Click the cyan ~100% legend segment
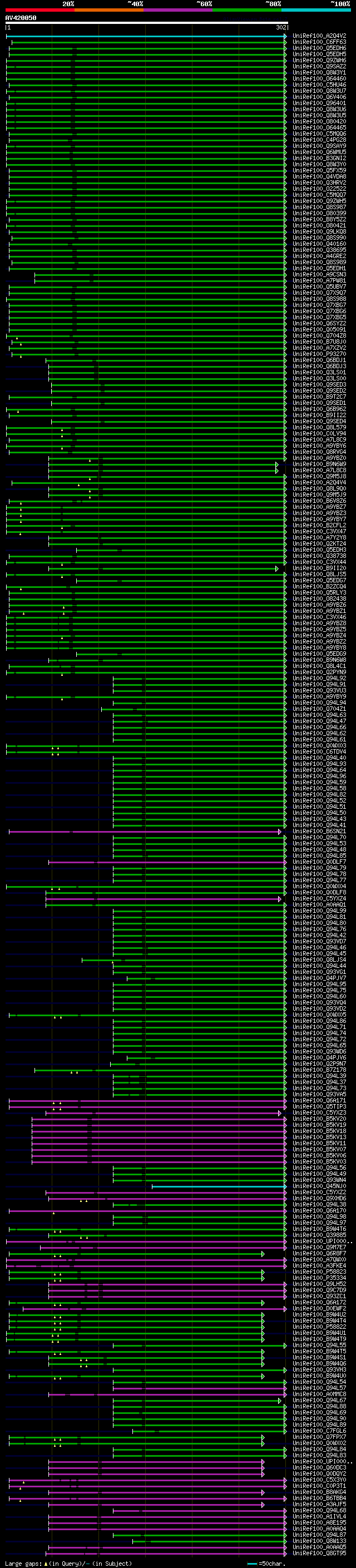The width and height of the screenshot is (356, 1568). 316,10
